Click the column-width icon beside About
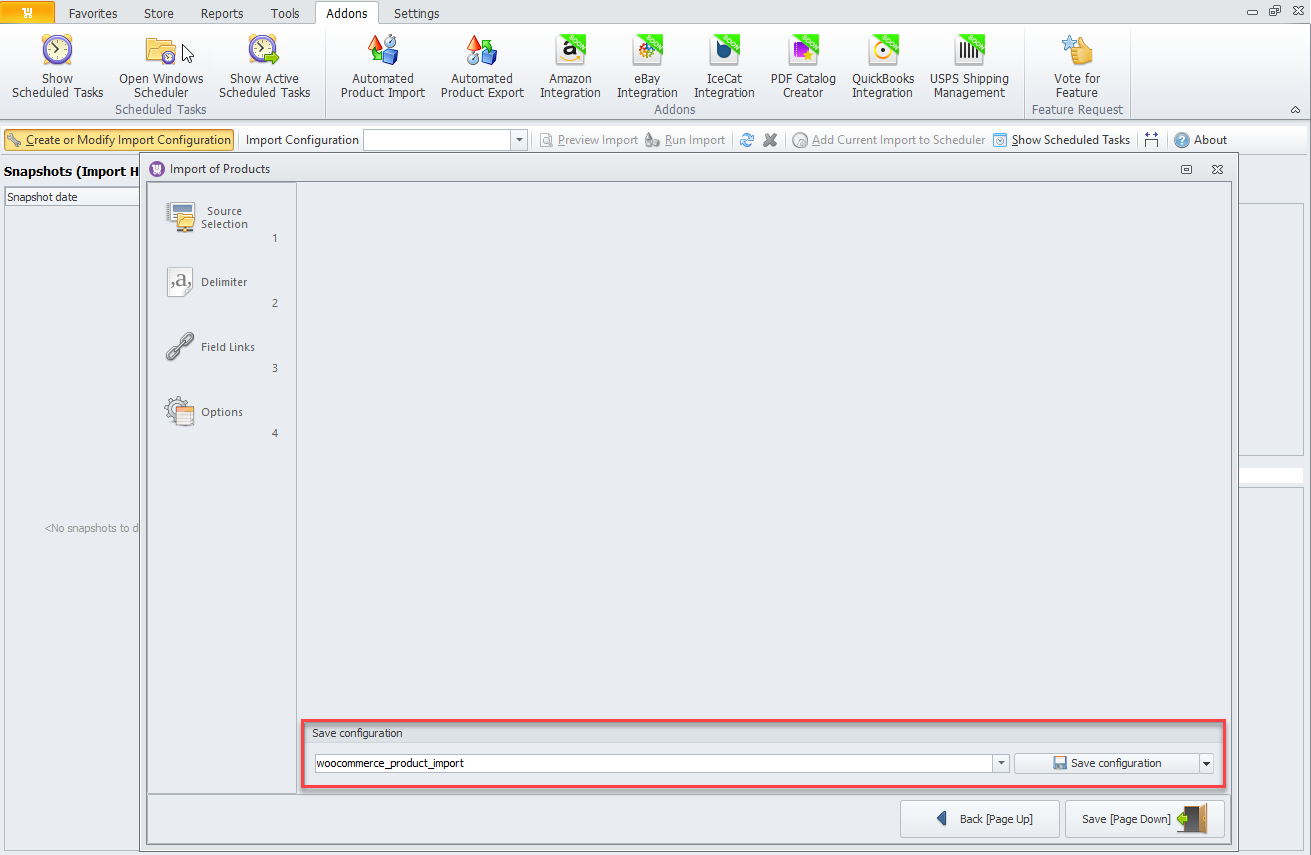Viewport: 1311px width, 855px height. [x=1152, y=140]
